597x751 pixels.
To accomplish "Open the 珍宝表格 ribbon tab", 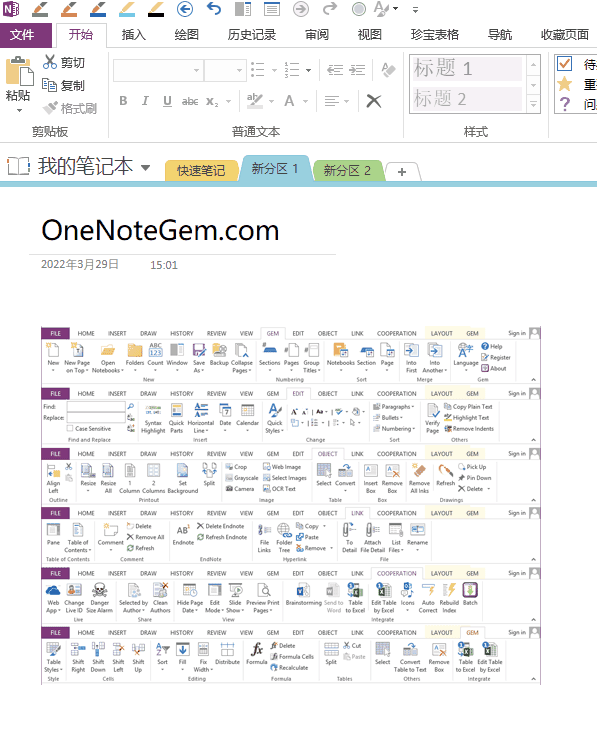I will [435, 34].
